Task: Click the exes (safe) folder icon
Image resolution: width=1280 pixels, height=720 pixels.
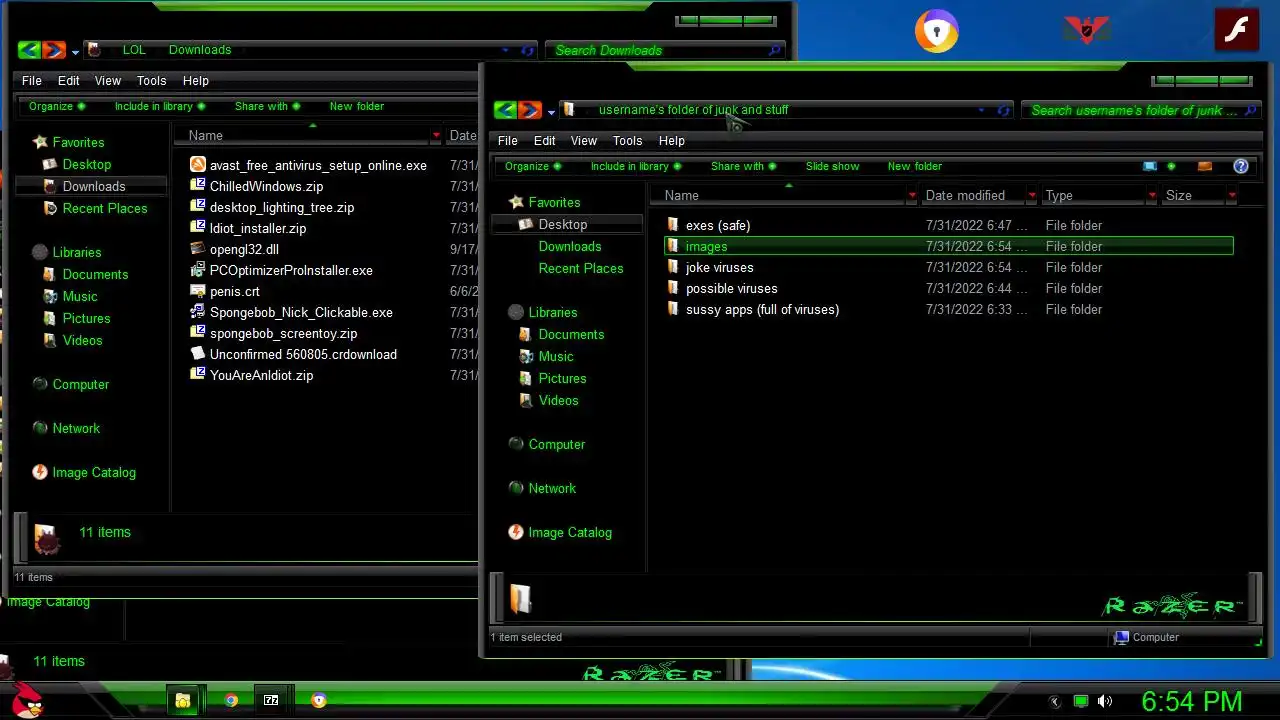Action: click(x=673, y=225)
